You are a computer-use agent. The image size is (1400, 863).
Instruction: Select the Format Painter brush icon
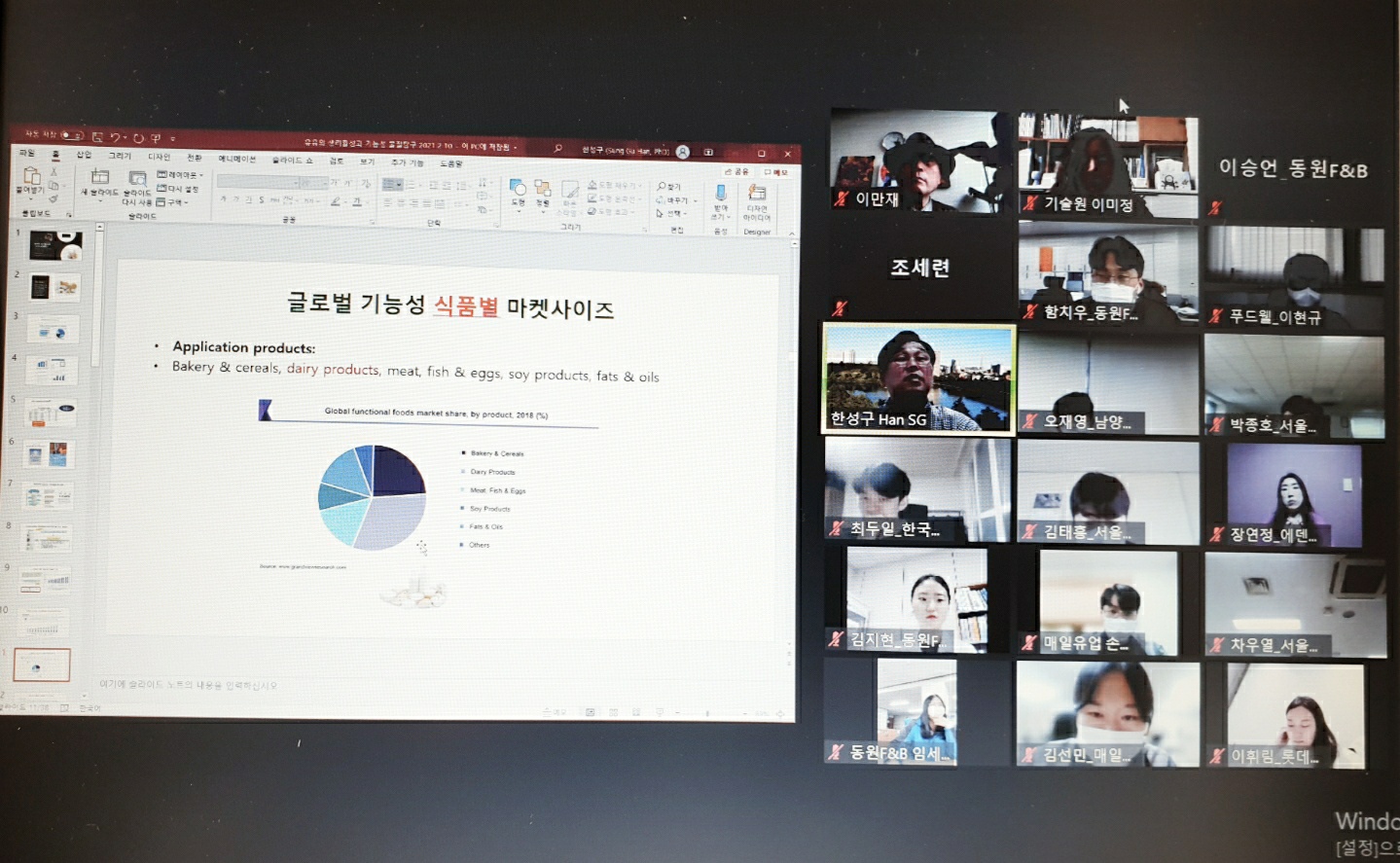pyautogui.click(x=53, y=198)
